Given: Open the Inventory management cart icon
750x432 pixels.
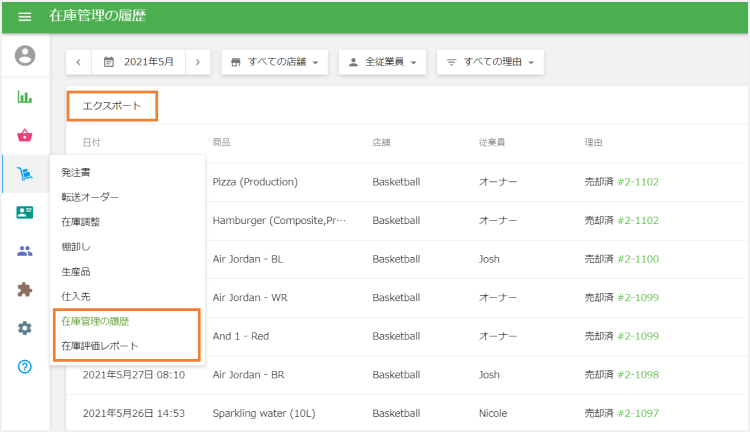Looking at the screenshot, I should [25, 174].
